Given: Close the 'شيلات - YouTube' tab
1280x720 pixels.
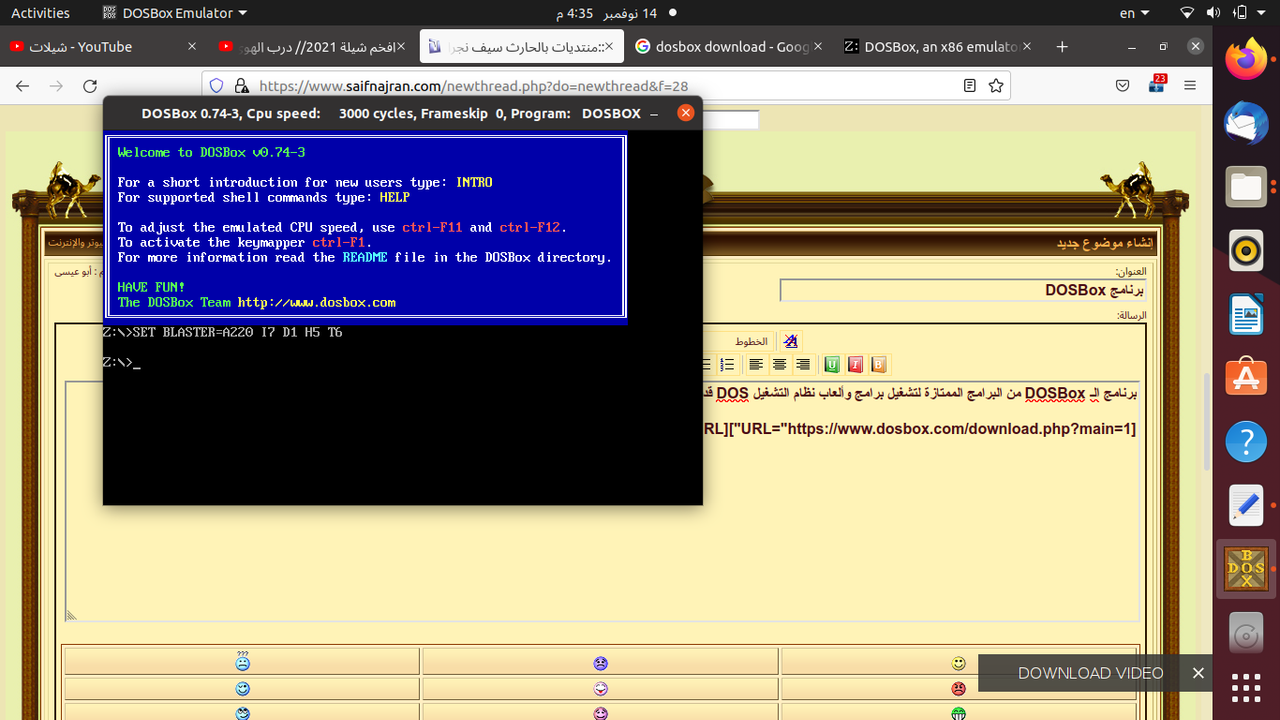Looking at the screenshot, I should [x=192, y=46].
